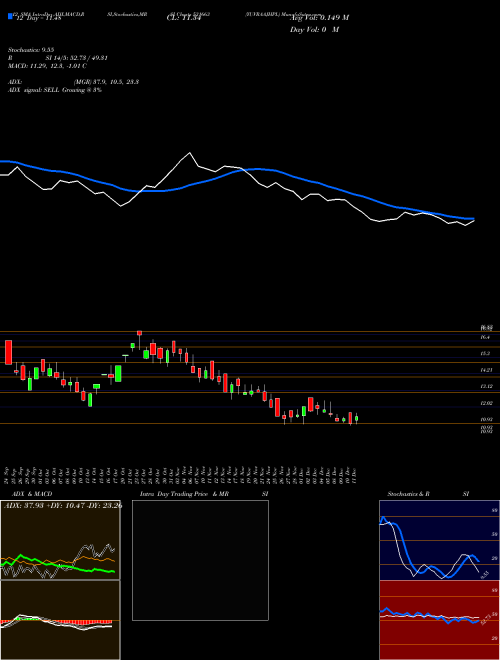The image size is (500, 660).
Task: Click the 14.21 price axis label
Action: (x=486, y=370)
